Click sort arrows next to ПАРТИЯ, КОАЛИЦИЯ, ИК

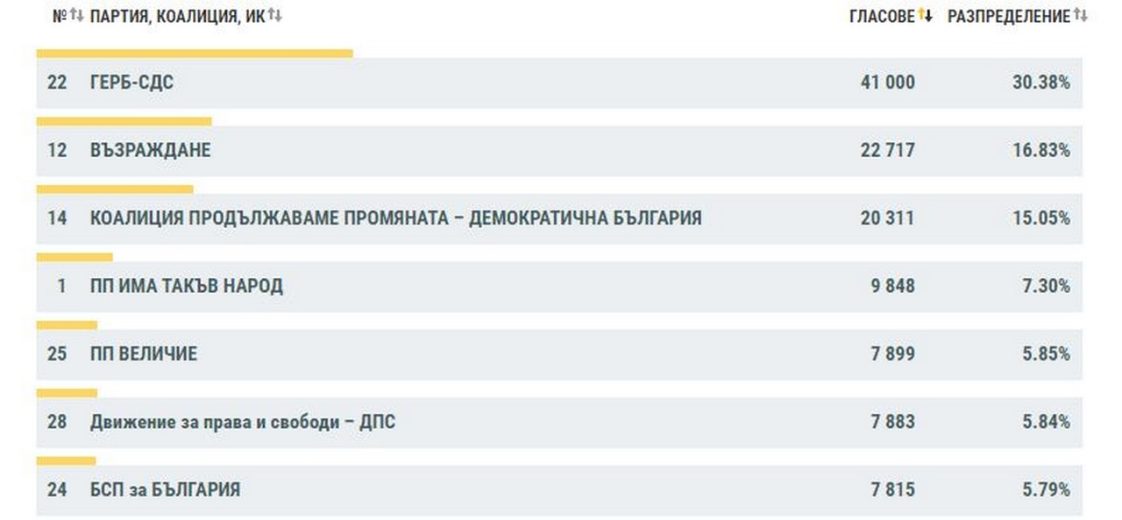[276, 16]
